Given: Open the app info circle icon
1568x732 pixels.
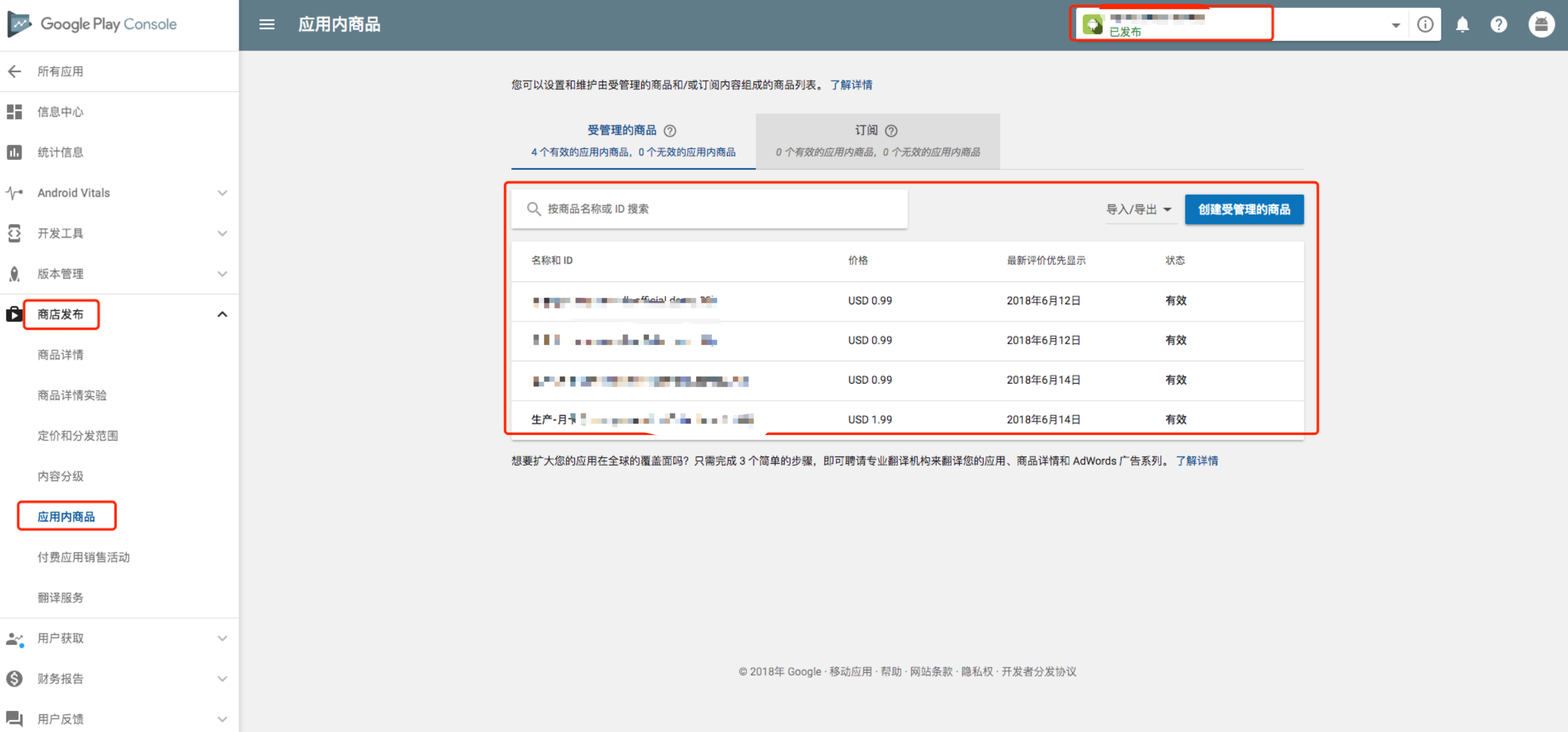Looking at the screenshot, I should coord(1425,24).
